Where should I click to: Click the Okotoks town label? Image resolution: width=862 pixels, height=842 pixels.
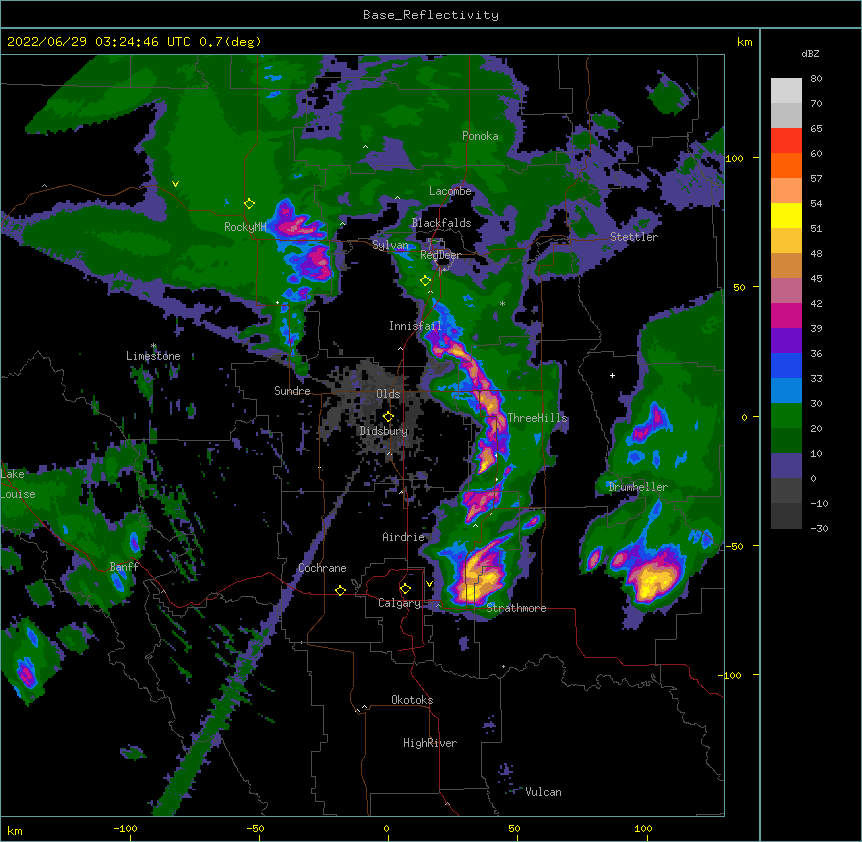click(412, 700)
